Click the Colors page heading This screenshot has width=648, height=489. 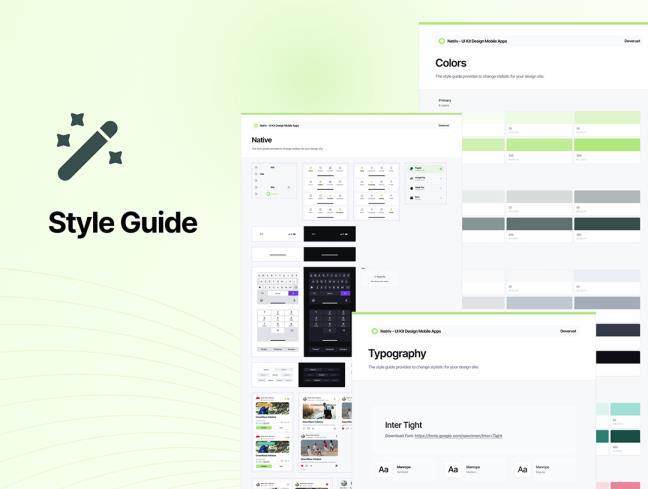(451, 63)
